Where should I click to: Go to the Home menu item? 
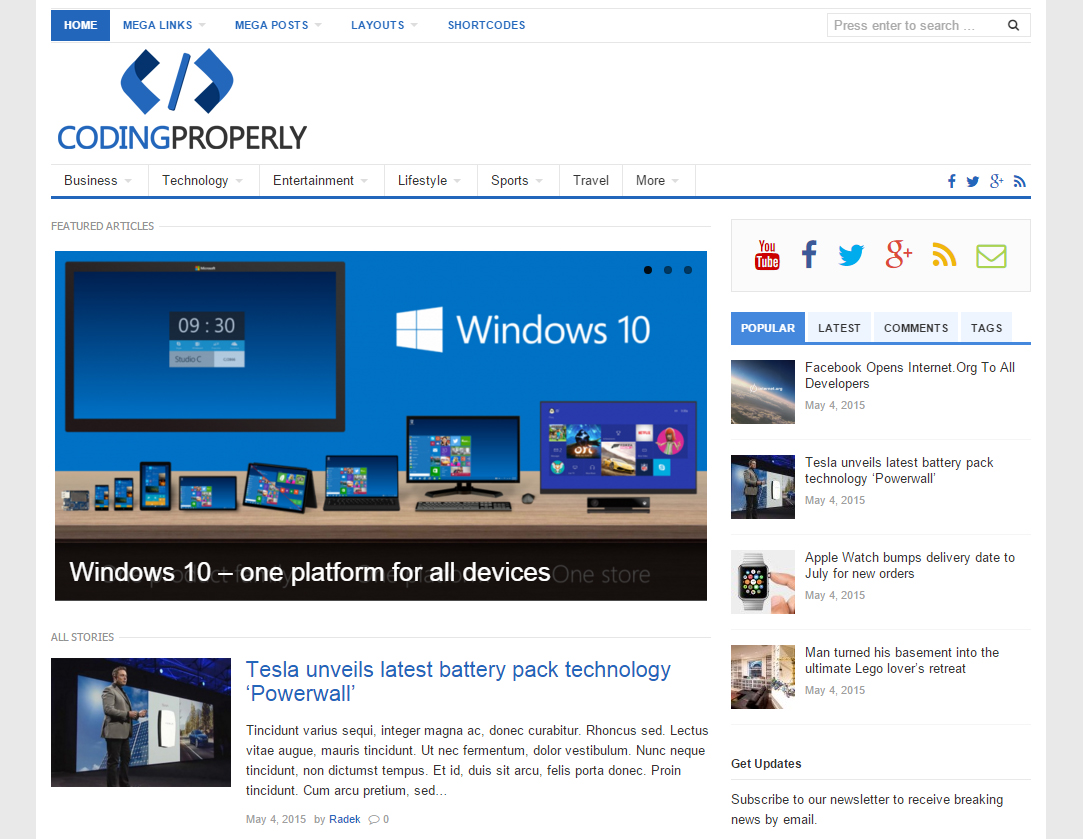coord(80,25)
